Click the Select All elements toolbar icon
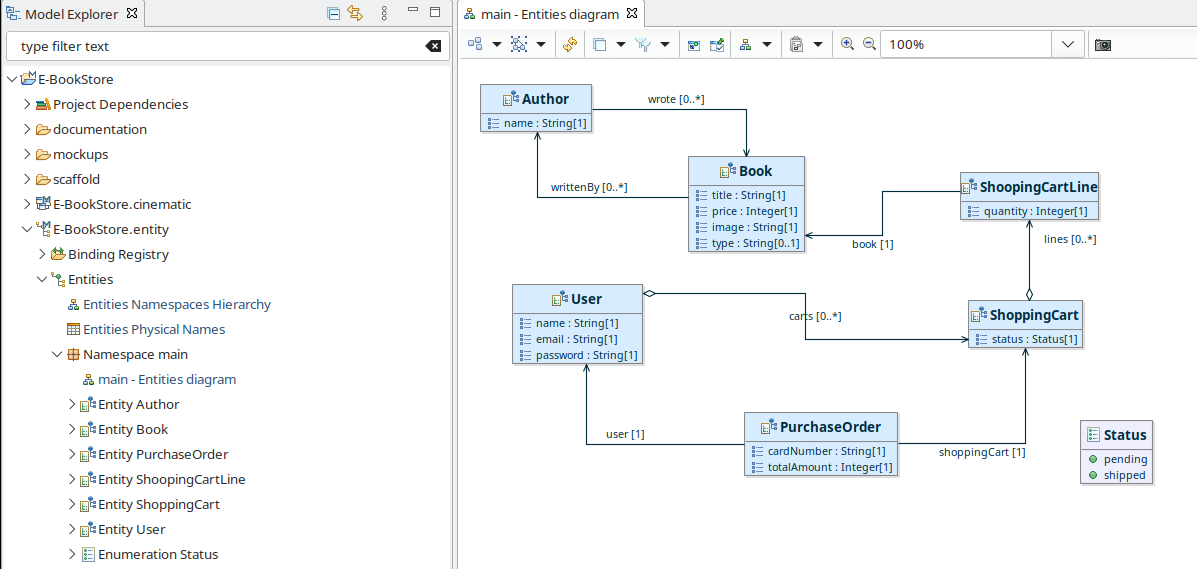1197x569 pixels. [x=519, y=45]
